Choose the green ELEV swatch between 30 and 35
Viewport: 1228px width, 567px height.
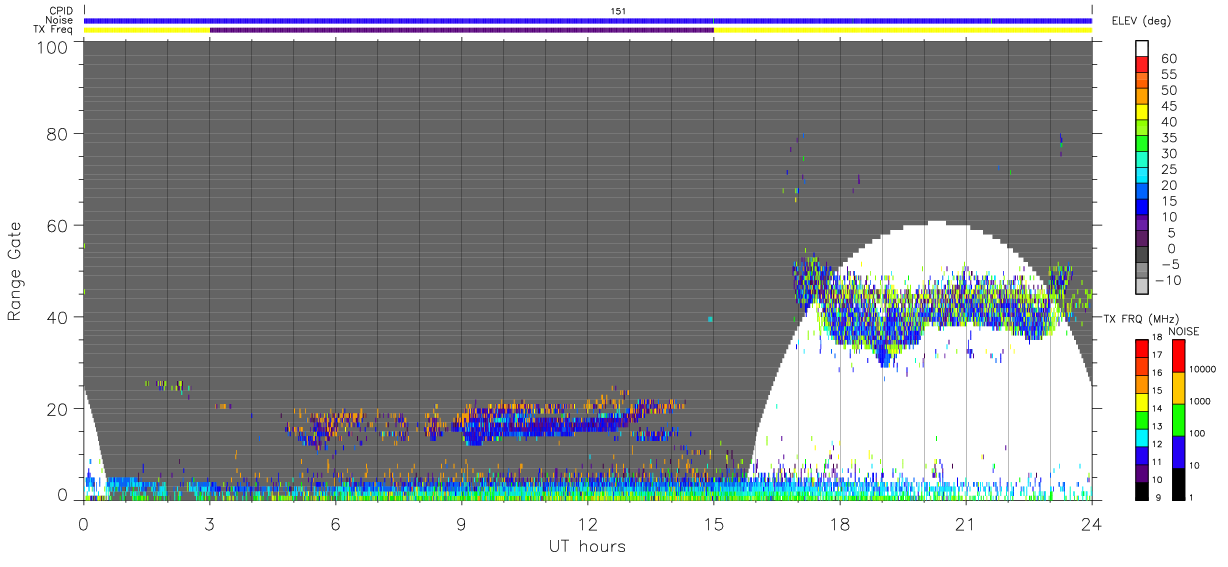tap(1143, 144)
